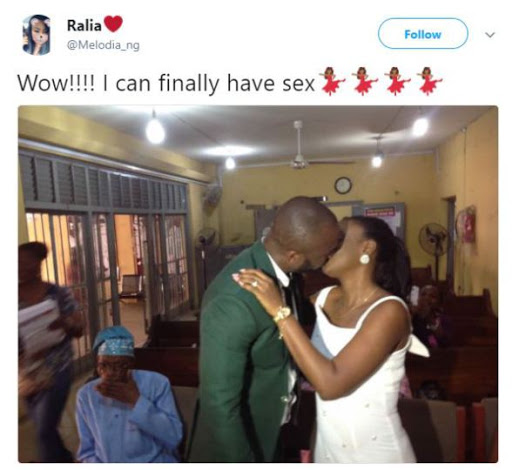Image resolution: width=512 pixels, height=470 pixels.
Task: Open the attached wedding kiss photo
Action: point(258,284)
